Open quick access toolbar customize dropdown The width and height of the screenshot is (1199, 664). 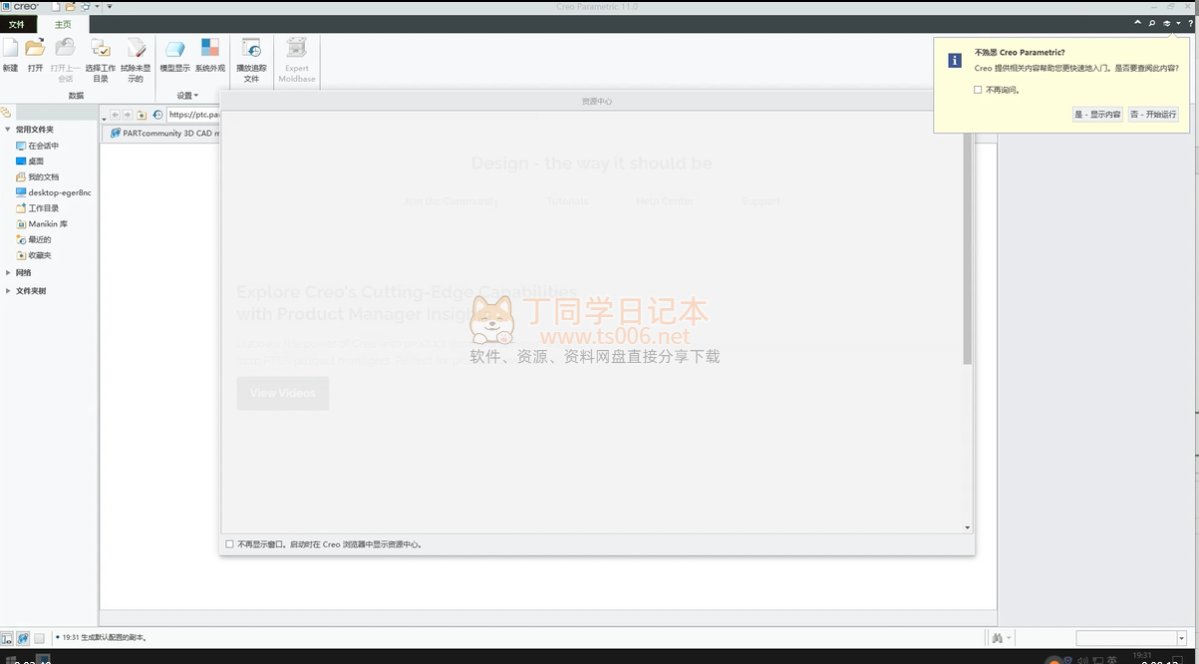point(109,7)
